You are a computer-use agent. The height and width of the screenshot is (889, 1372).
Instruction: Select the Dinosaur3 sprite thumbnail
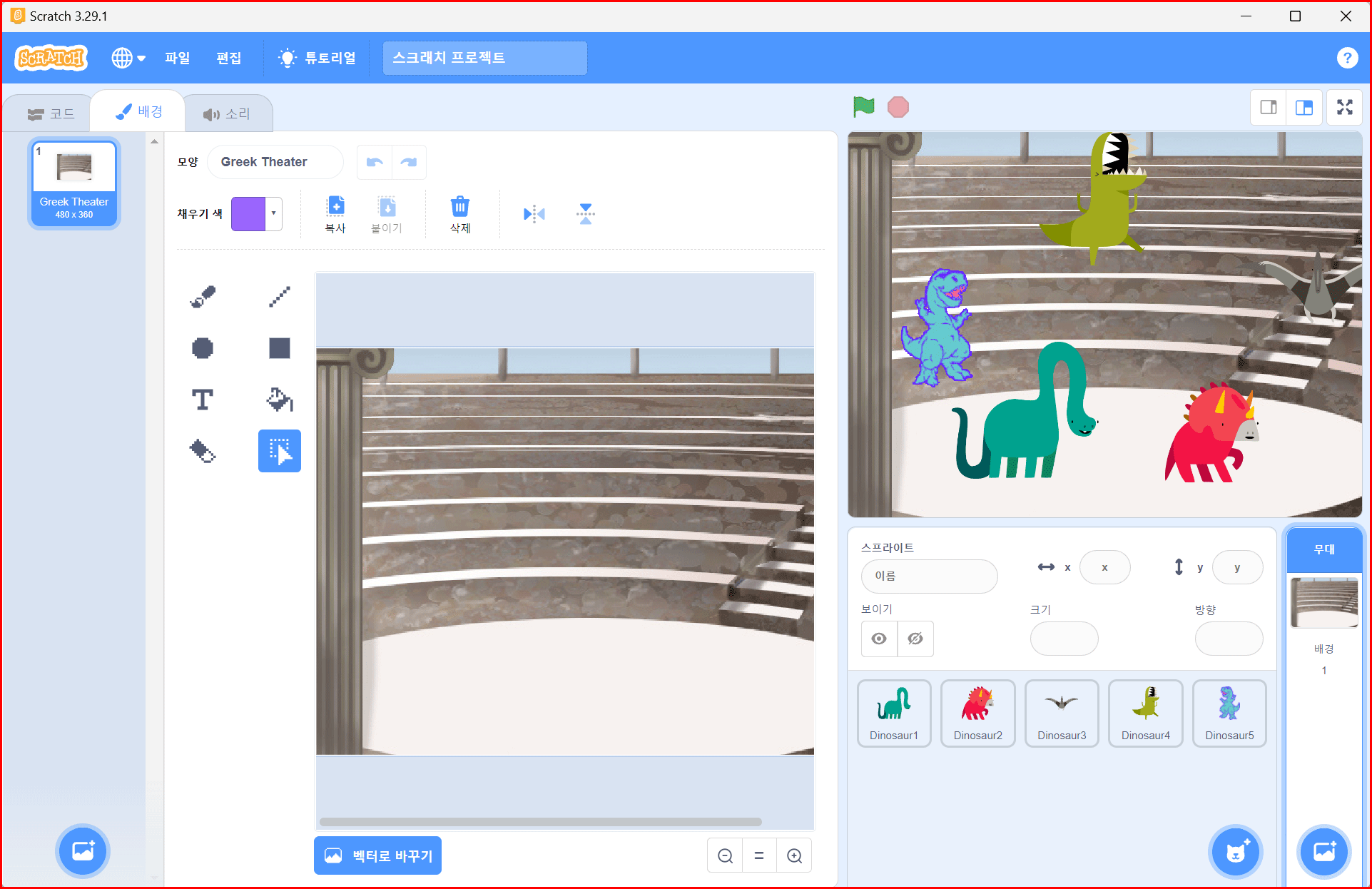(x=1062, y=713)
